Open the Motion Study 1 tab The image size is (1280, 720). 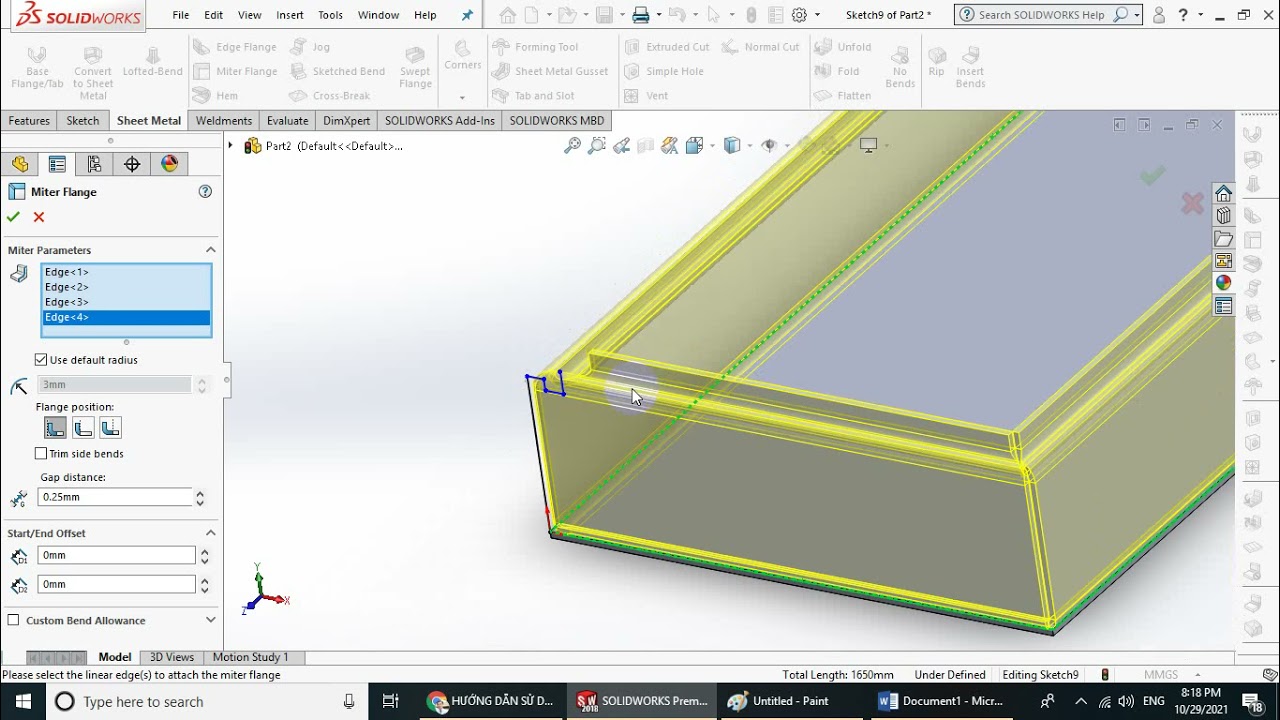click(x=250, y=657)
